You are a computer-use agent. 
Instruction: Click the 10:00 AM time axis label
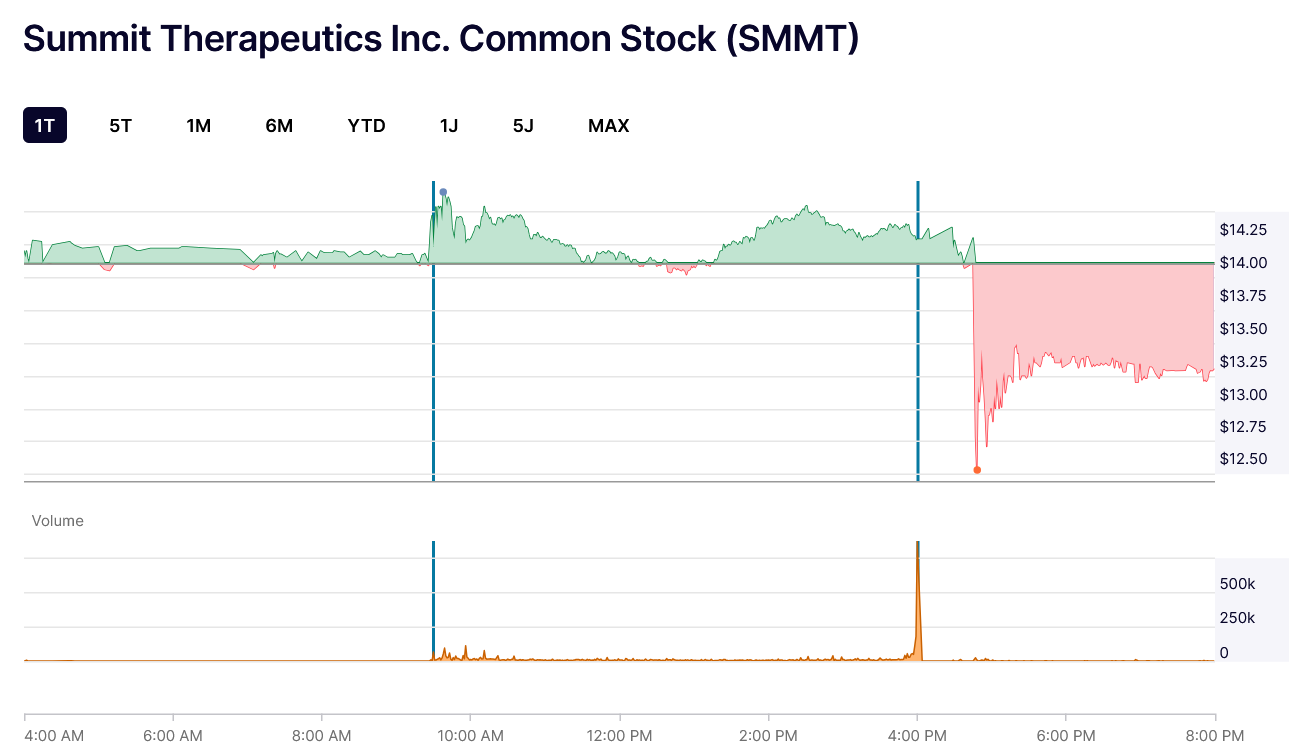[x=470, y=736]
